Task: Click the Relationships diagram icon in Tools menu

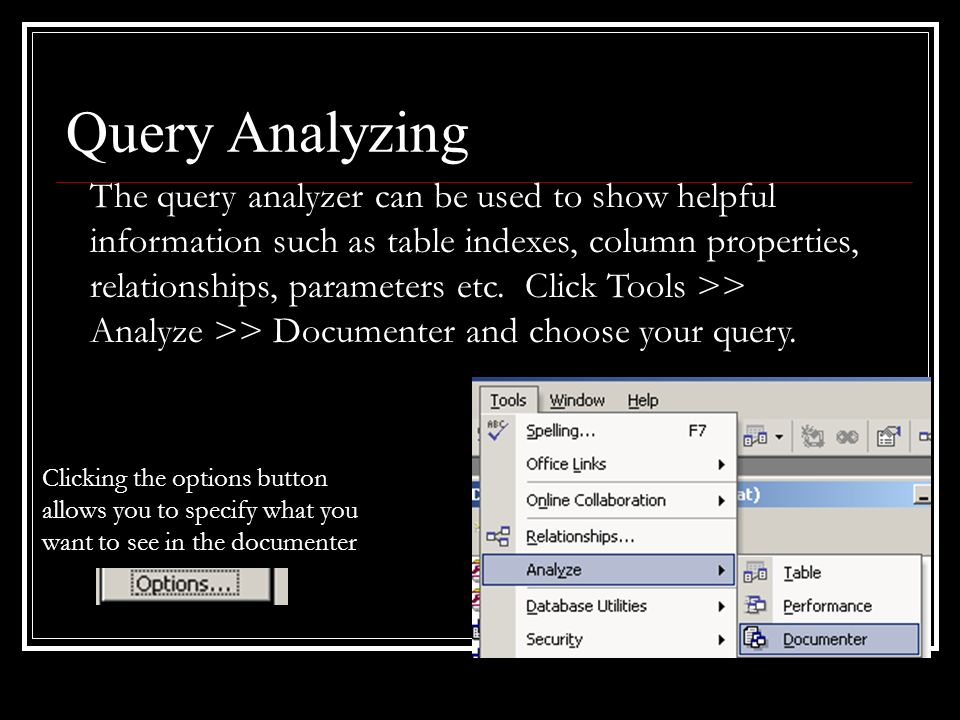Action: (498, 536)
